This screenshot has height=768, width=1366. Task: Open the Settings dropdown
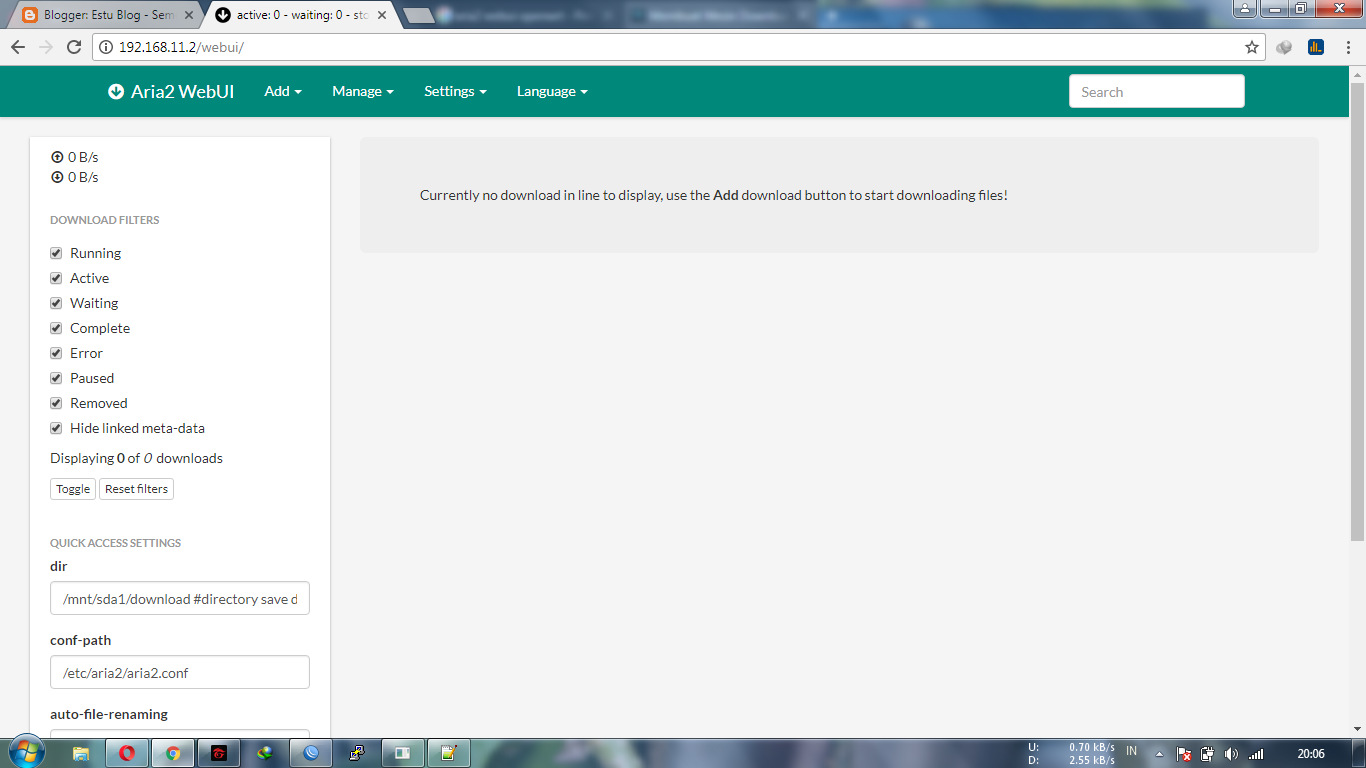coord(455,91)
